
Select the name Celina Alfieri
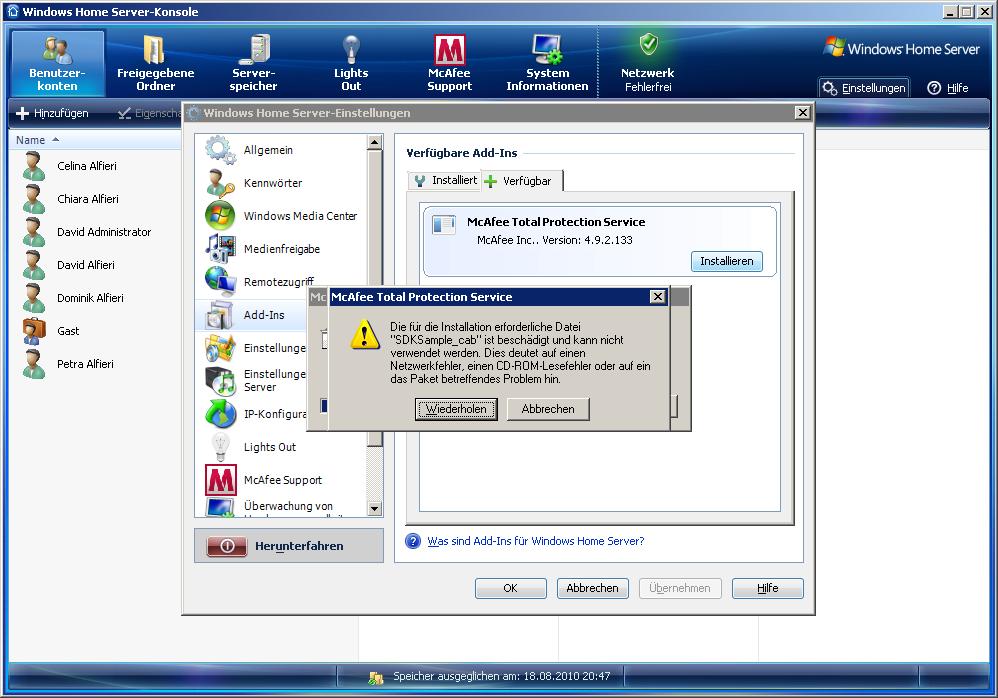[x=87, y=166]
